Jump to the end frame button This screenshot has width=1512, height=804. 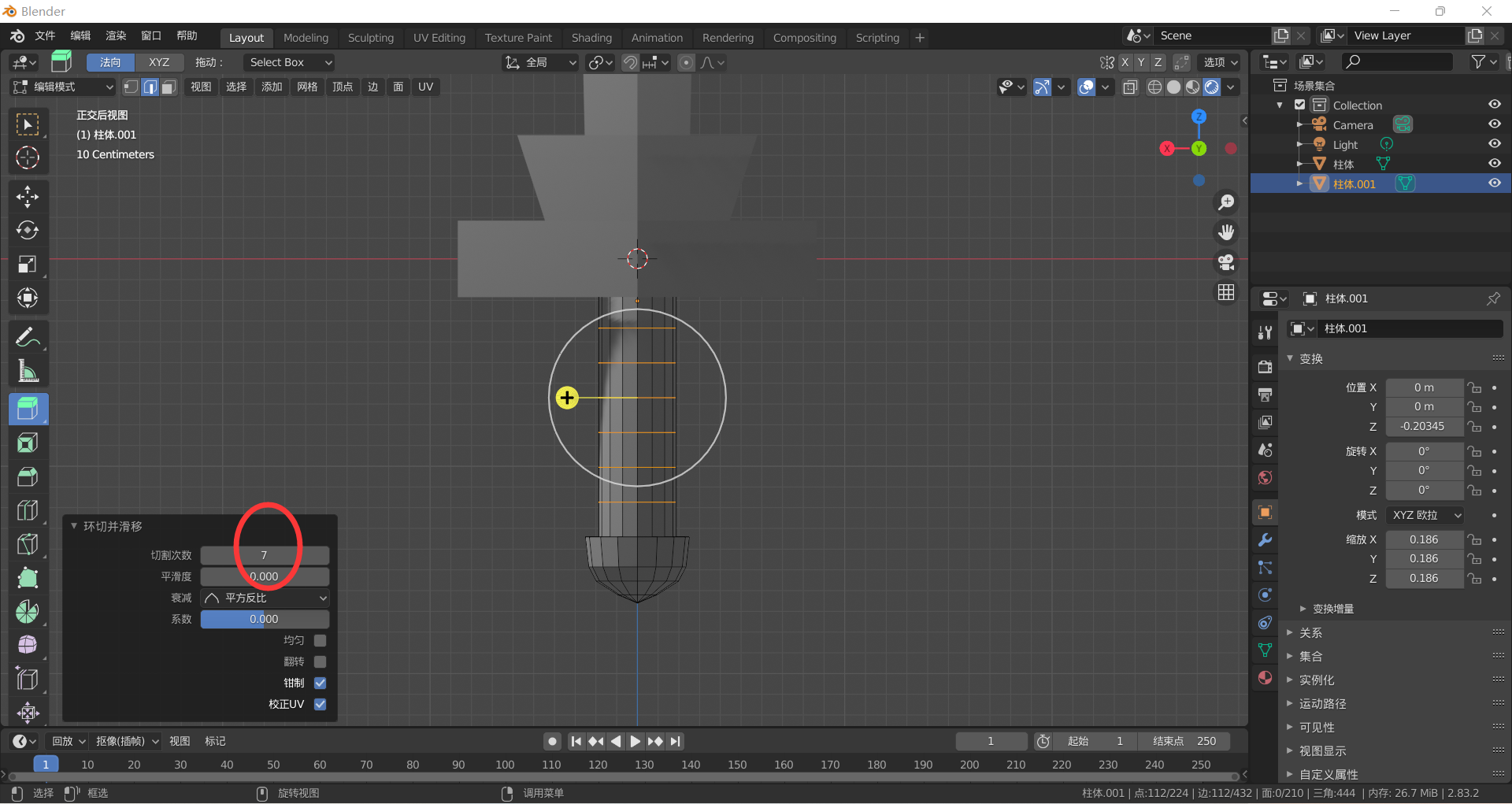click(x=675, y=741)
